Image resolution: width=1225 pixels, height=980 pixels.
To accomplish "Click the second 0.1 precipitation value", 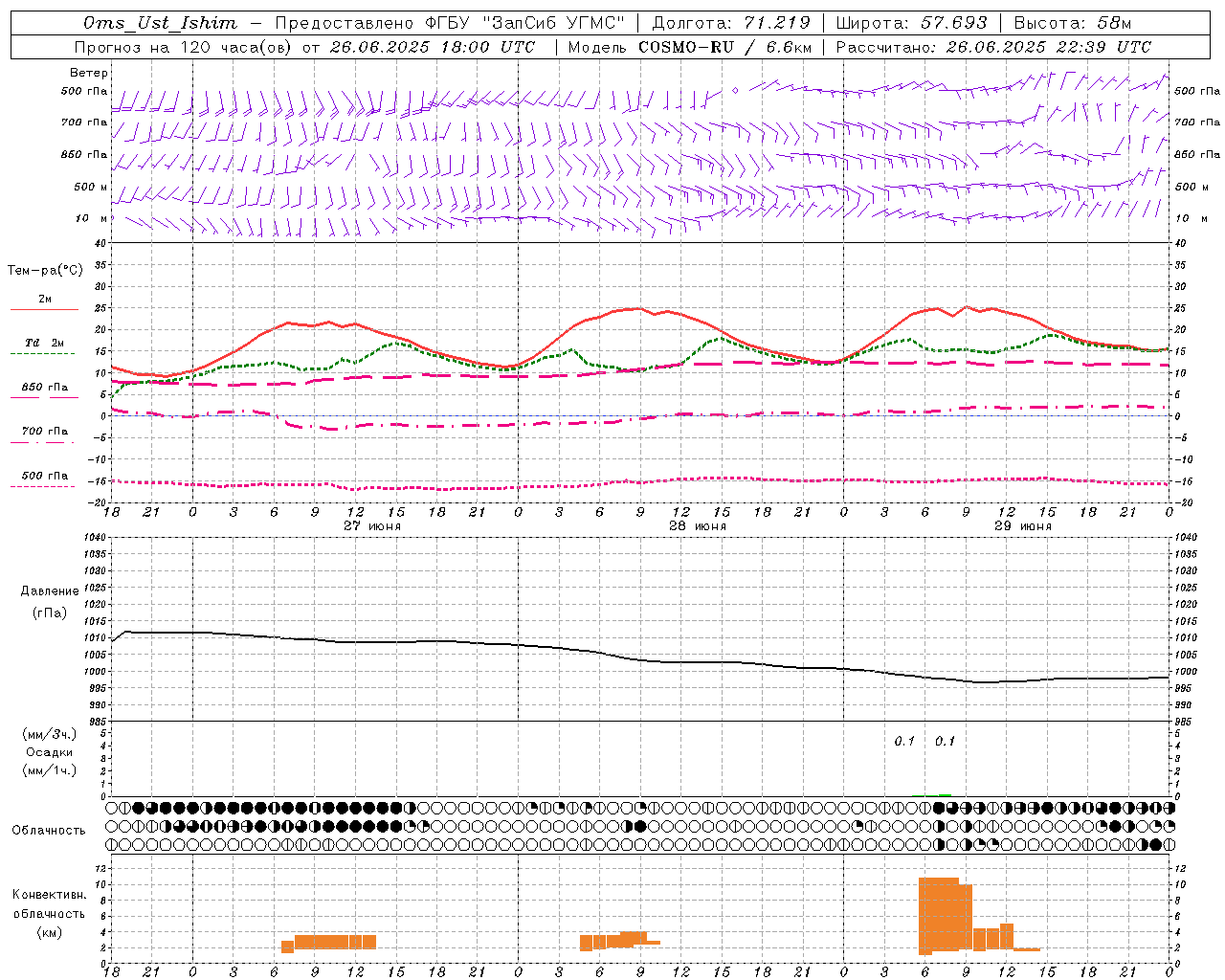I will 945,742.
